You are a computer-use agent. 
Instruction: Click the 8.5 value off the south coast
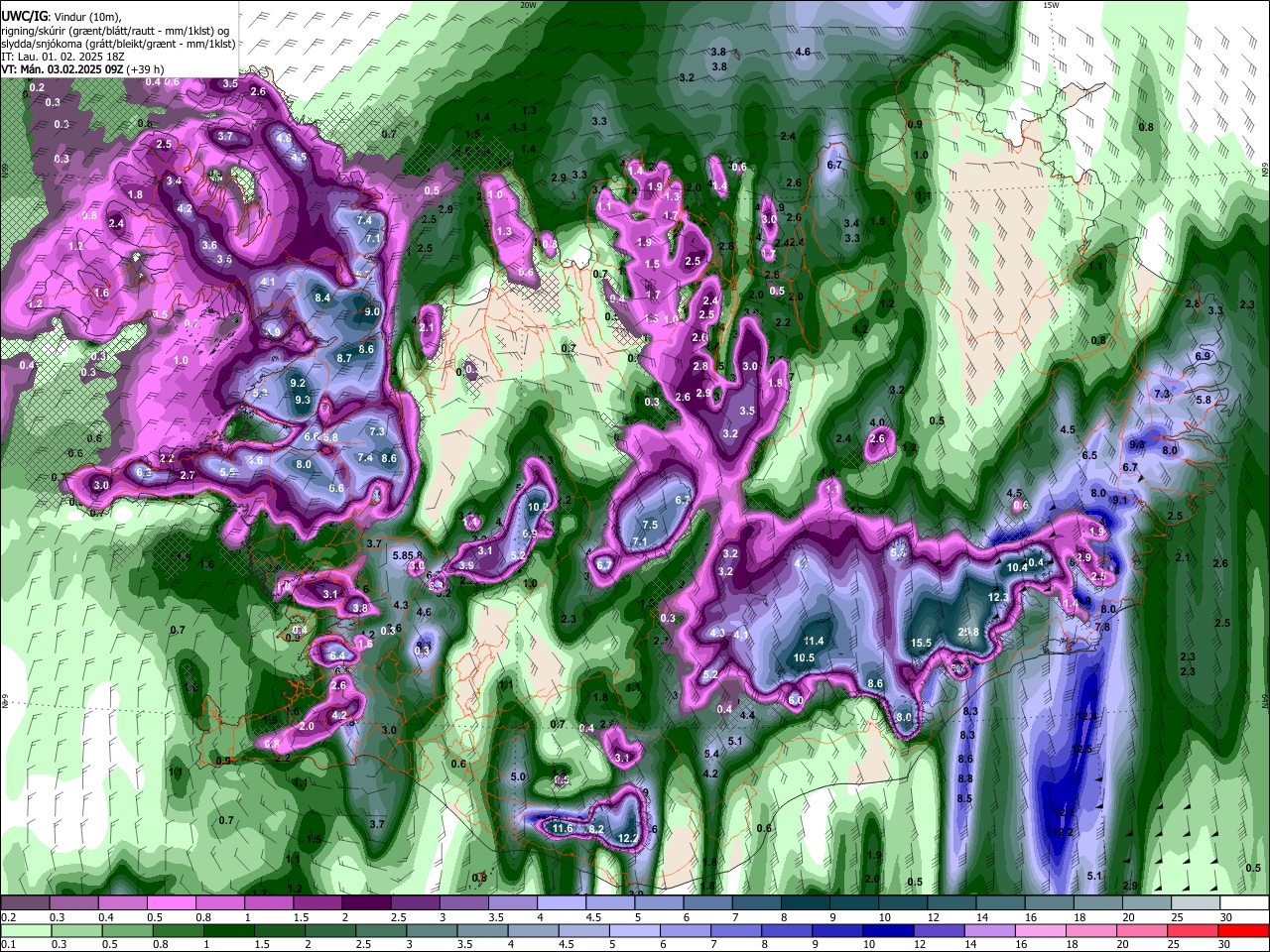tap(964, 798)
